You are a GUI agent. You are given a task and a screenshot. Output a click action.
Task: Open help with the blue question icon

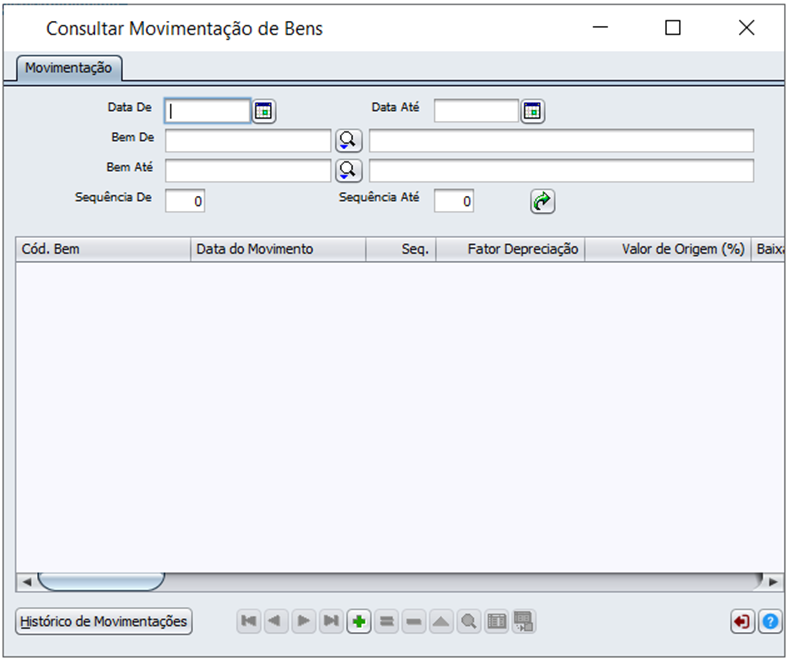770,622
